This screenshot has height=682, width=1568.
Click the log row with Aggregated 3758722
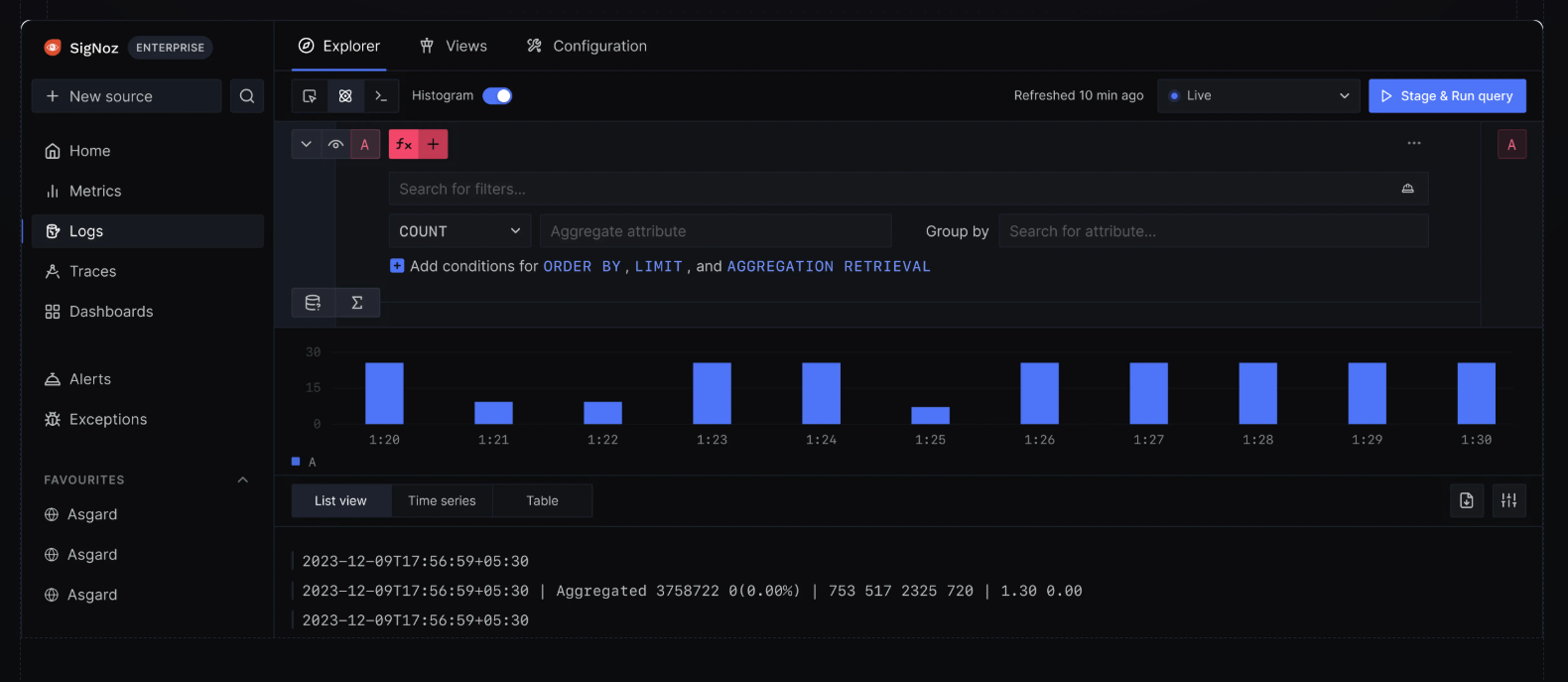(x=692, y=591)
